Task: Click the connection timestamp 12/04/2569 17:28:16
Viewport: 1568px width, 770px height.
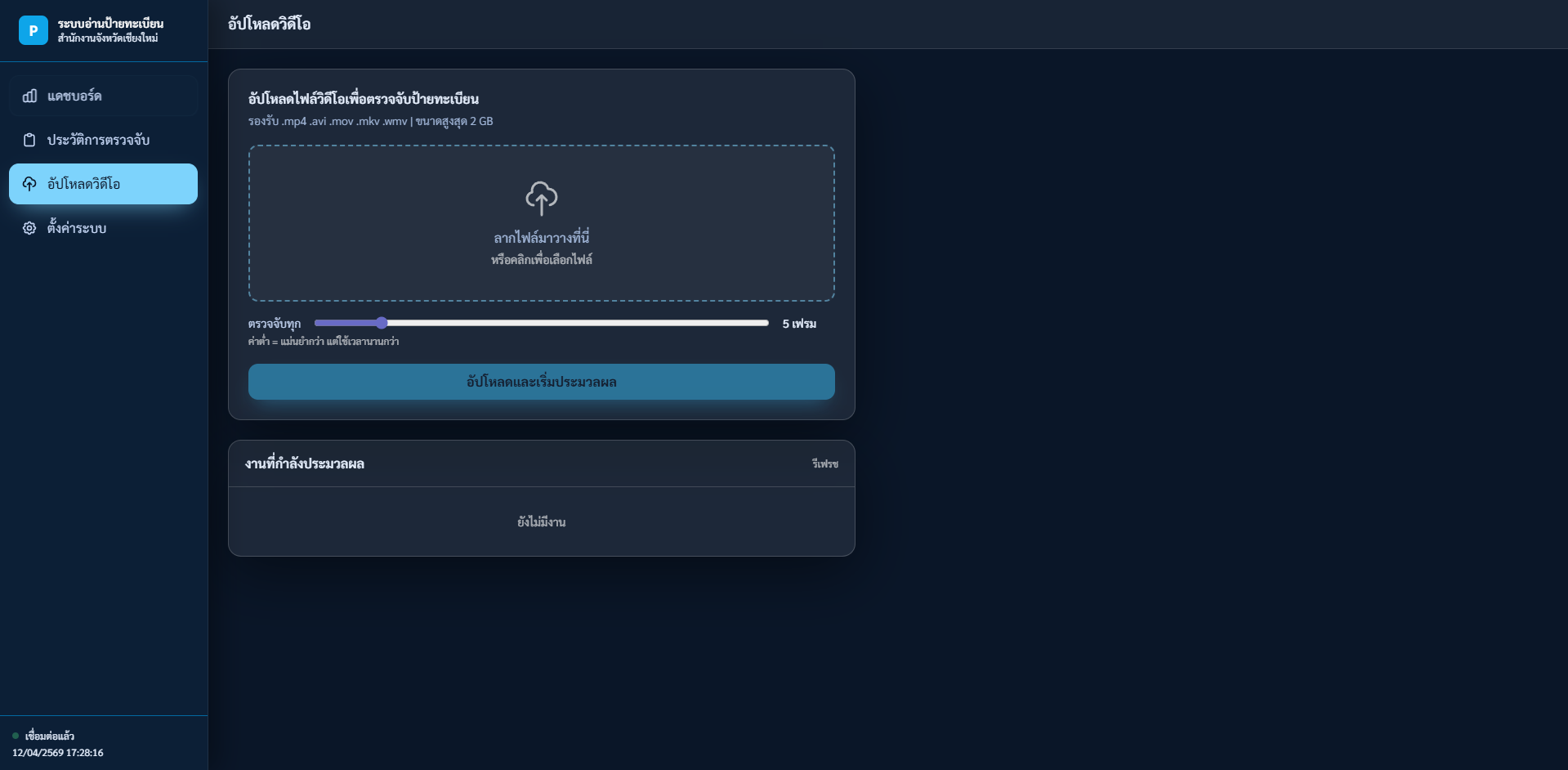Action: (x=56, y=753)
